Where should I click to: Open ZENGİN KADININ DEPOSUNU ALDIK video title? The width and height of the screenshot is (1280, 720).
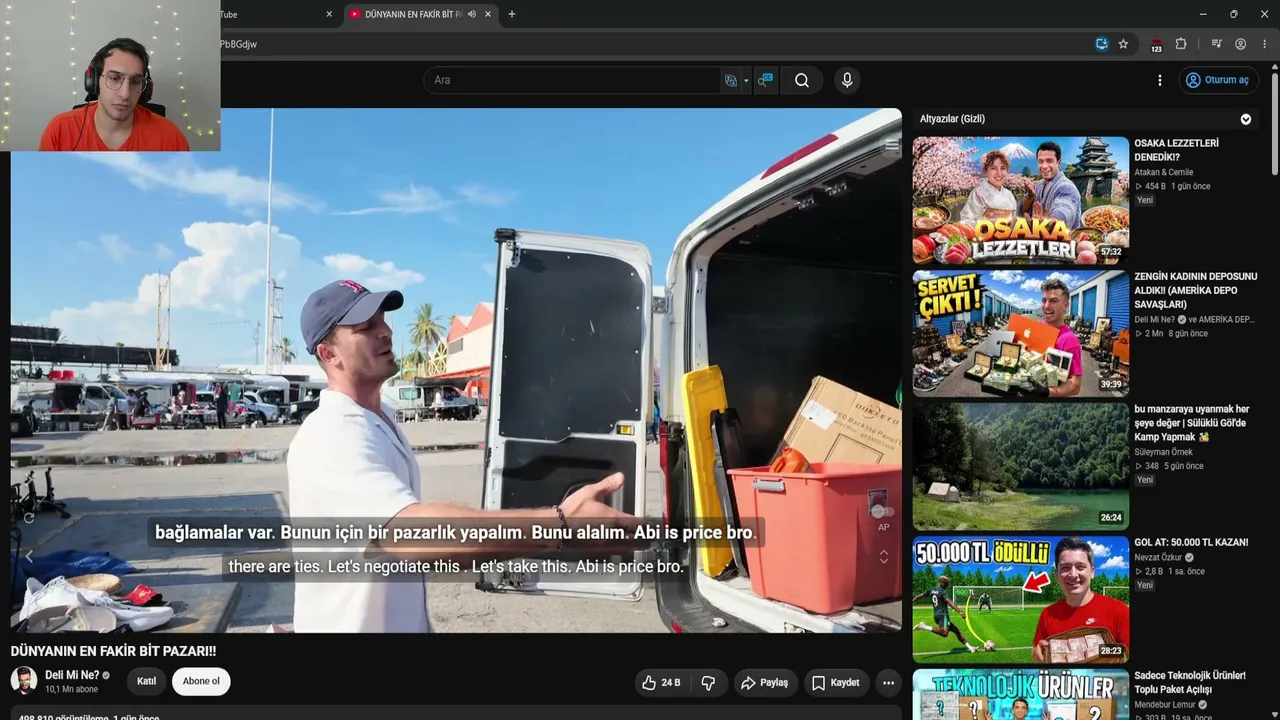1196,290
